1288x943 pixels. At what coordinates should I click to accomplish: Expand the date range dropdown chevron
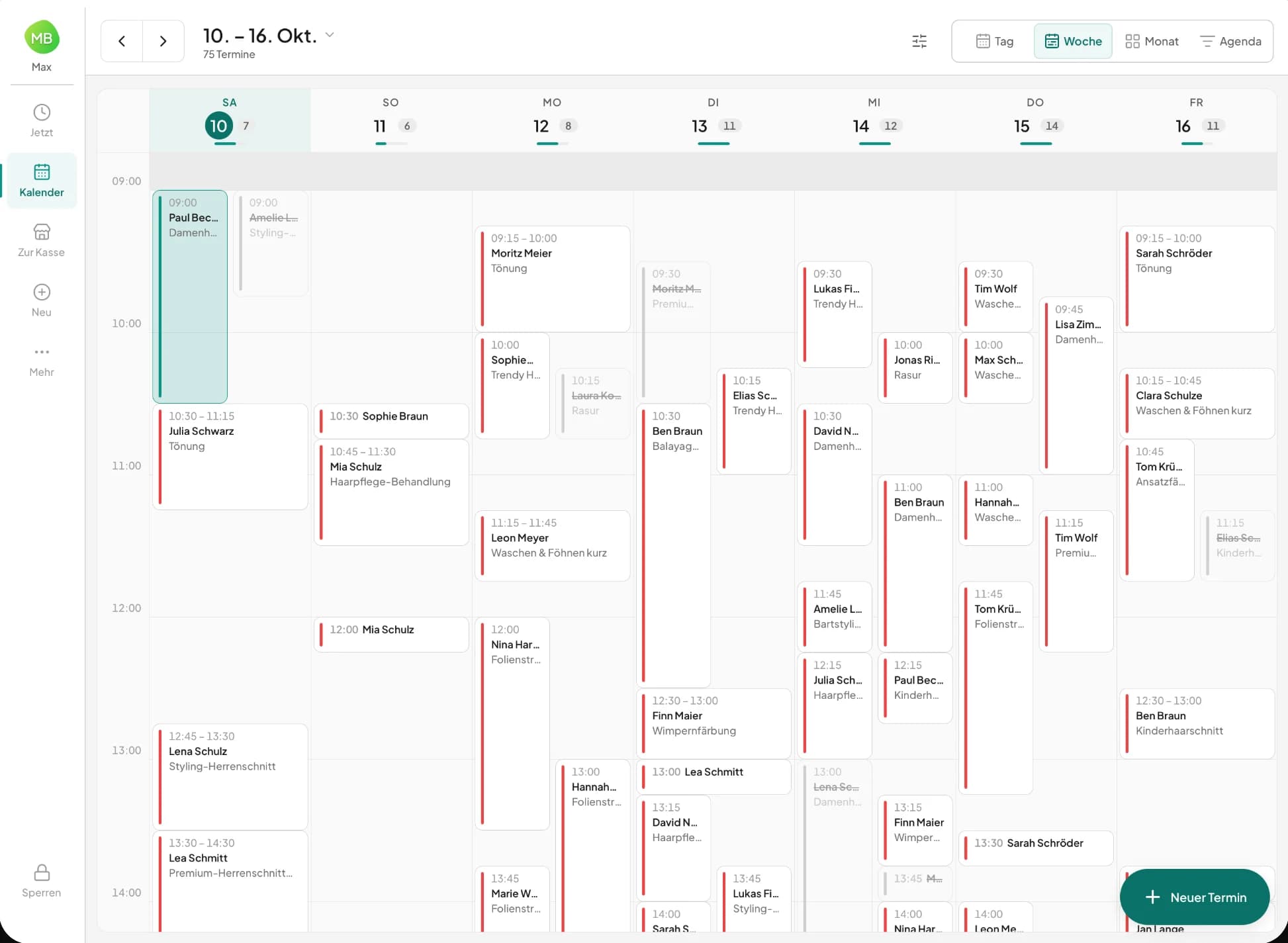(330, 35)
